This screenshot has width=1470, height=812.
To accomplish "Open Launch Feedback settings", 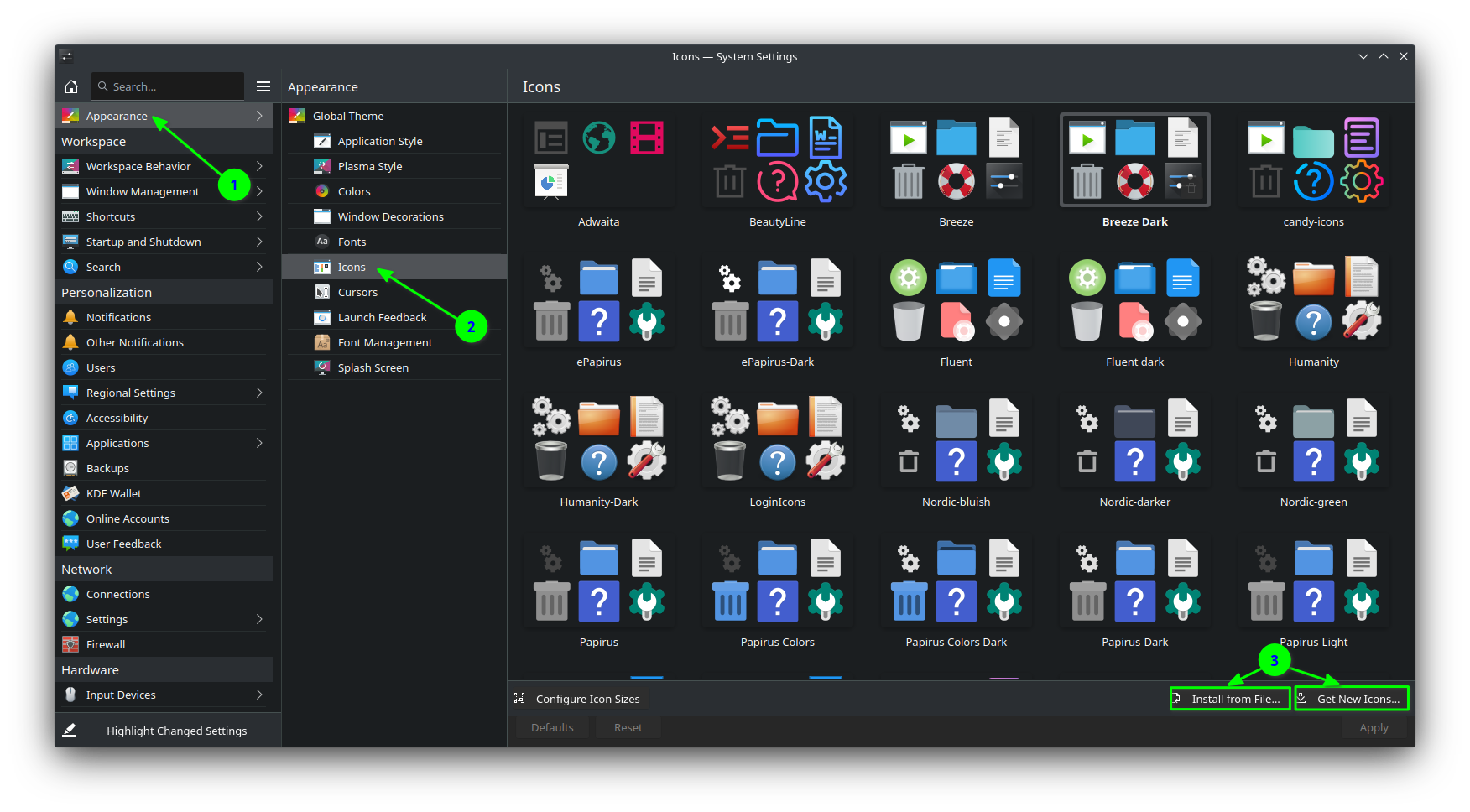I will pos(394,317).
